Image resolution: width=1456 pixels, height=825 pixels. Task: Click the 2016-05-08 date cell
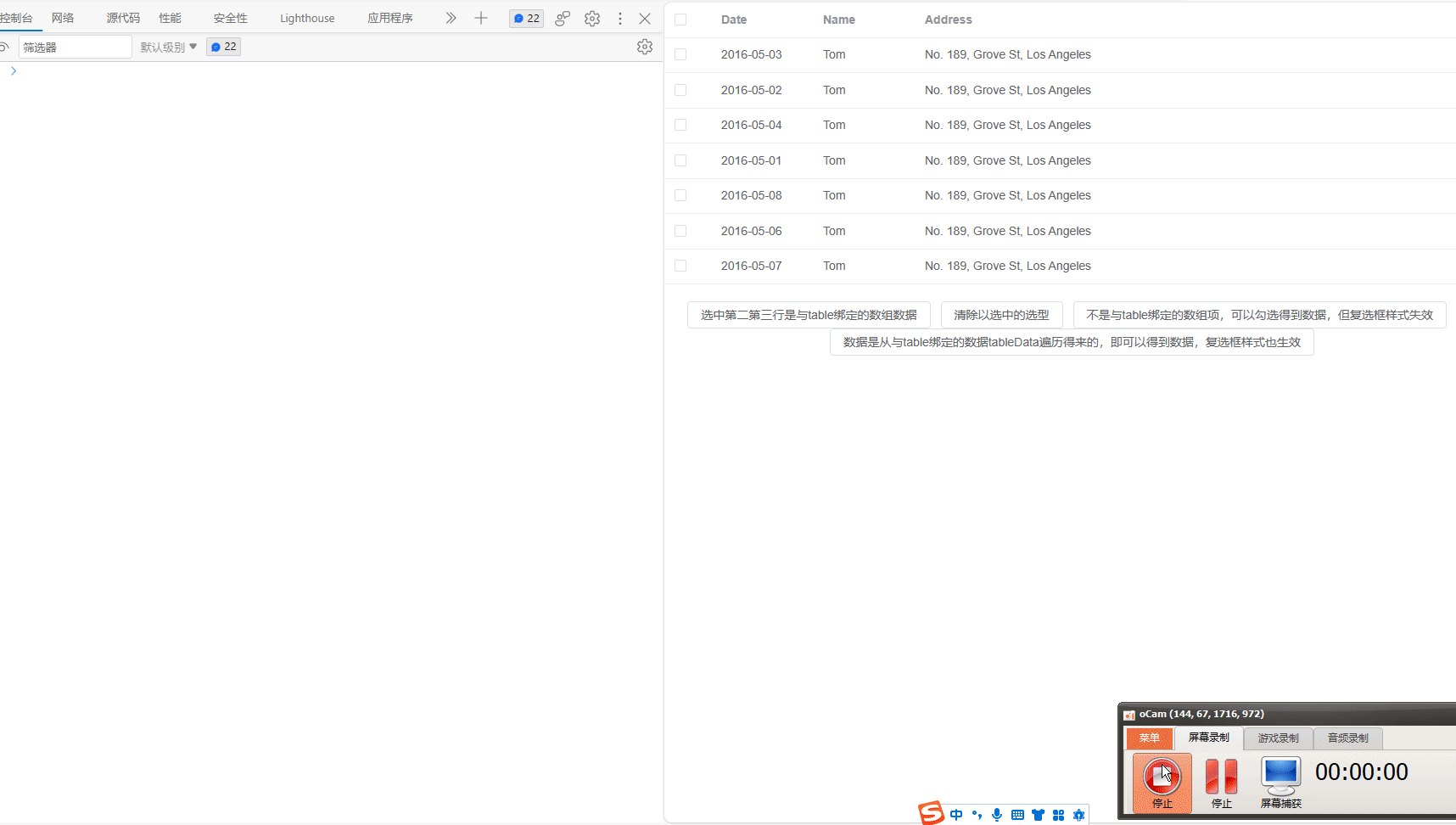point(752,195)
